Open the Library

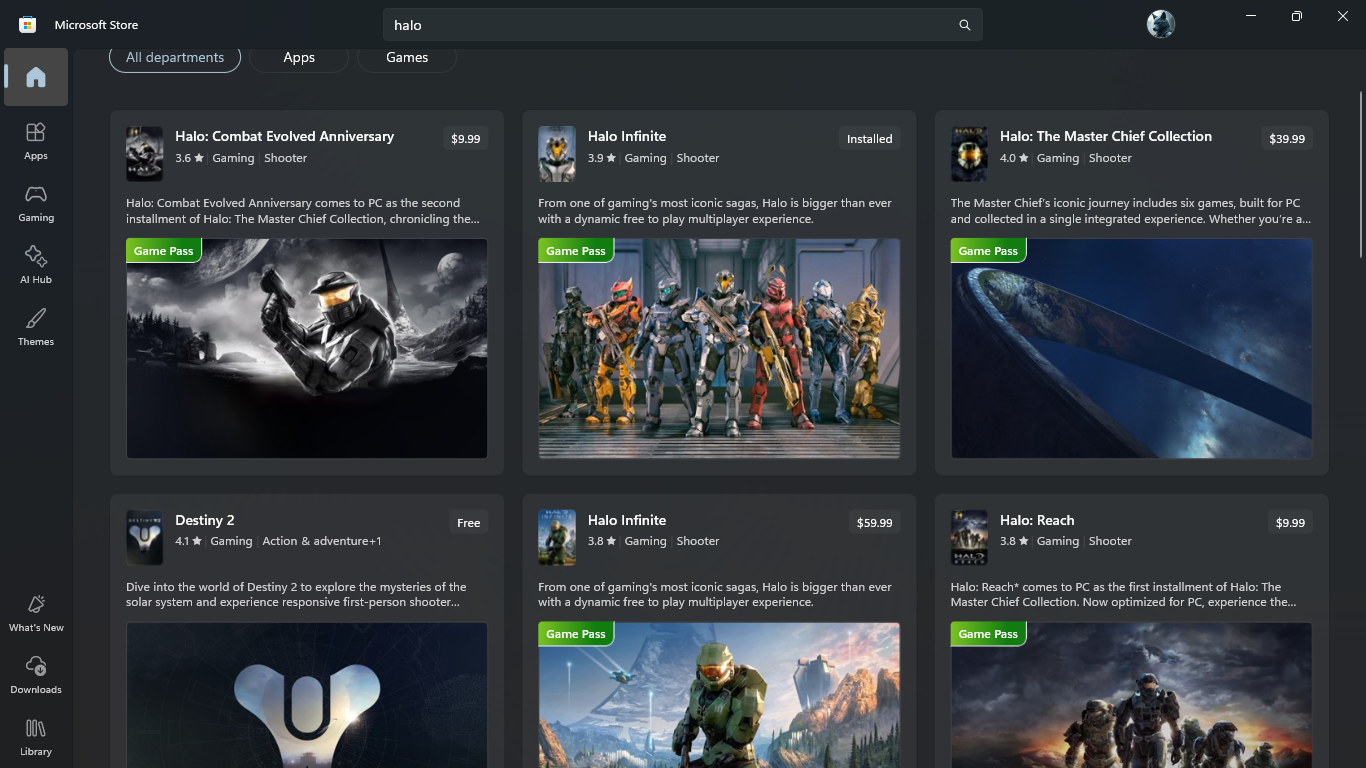coord(36,737)
